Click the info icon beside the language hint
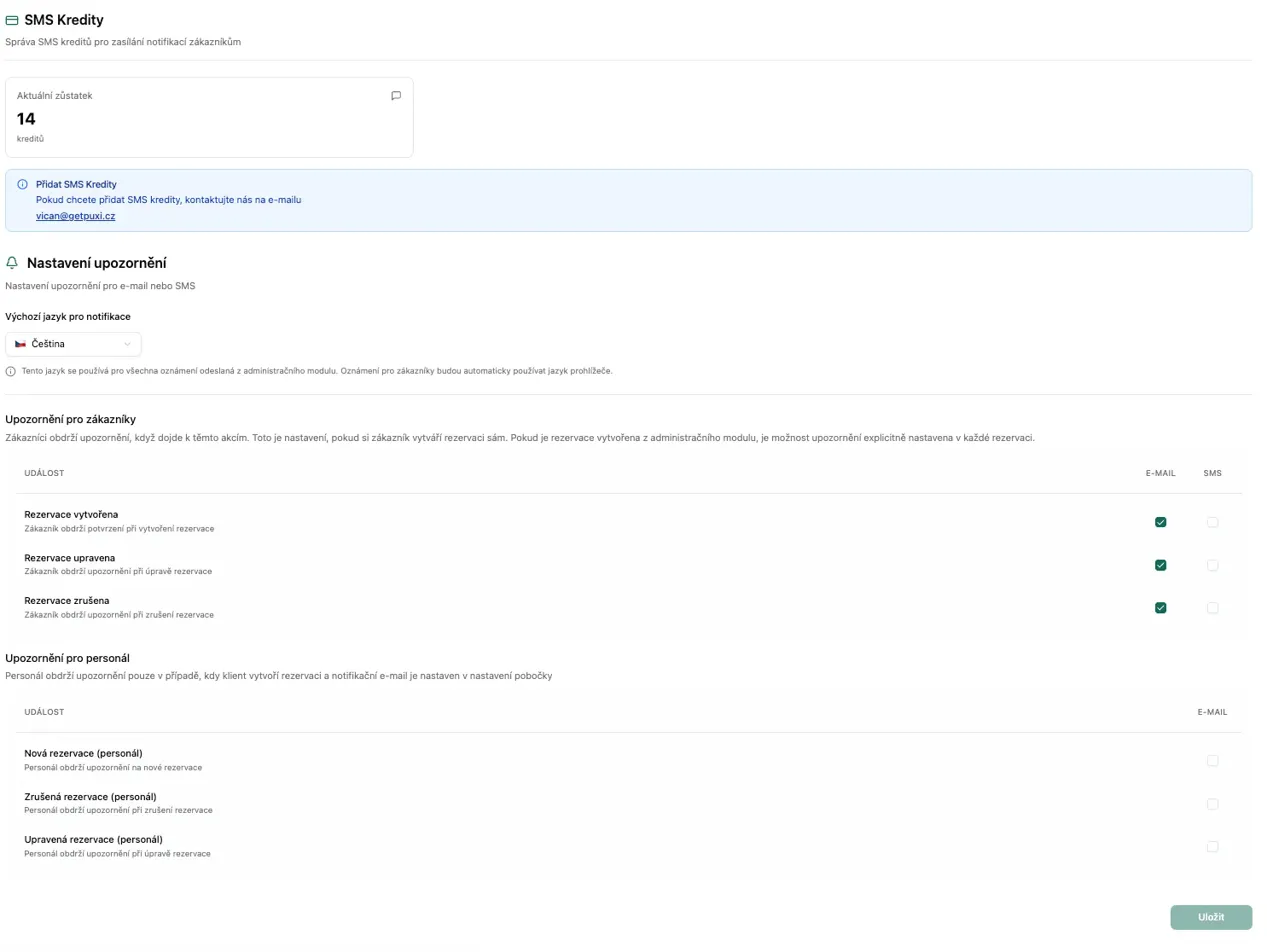The width and height of the screenshot is (1267, 952). [11, 371]
